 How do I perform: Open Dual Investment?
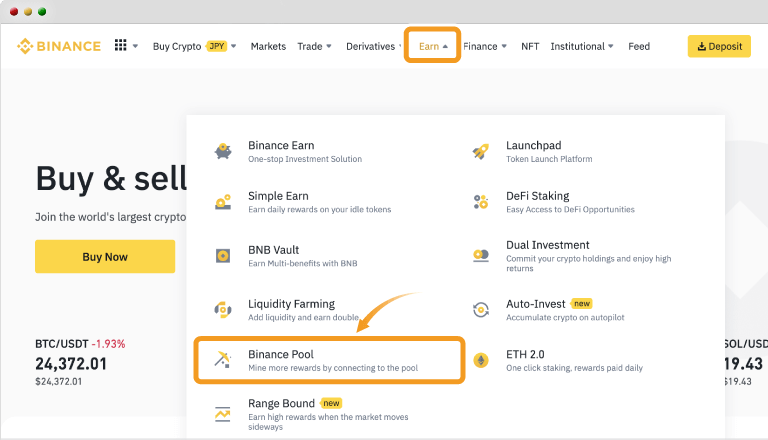pyautogui.click(x=548, y=245)
